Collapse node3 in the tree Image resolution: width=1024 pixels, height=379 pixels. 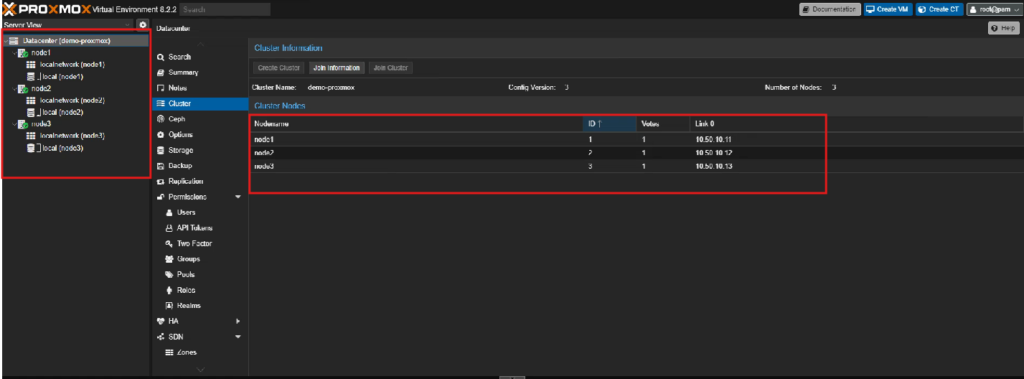14,124
